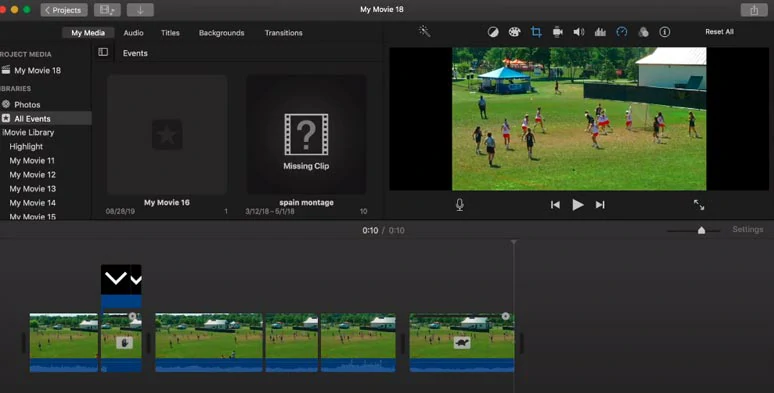
Task: Select the third clip in the timeline
Action: (x=209, y=342)
